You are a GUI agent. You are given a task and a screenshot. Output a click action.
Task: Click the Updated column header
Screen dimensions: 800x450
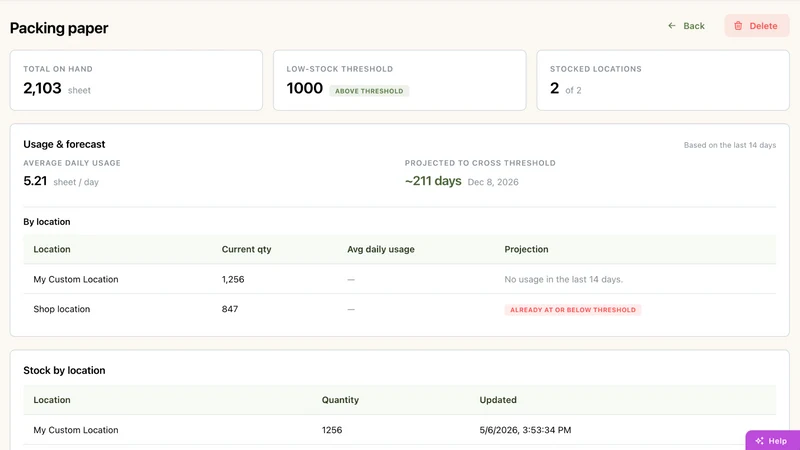498,400
